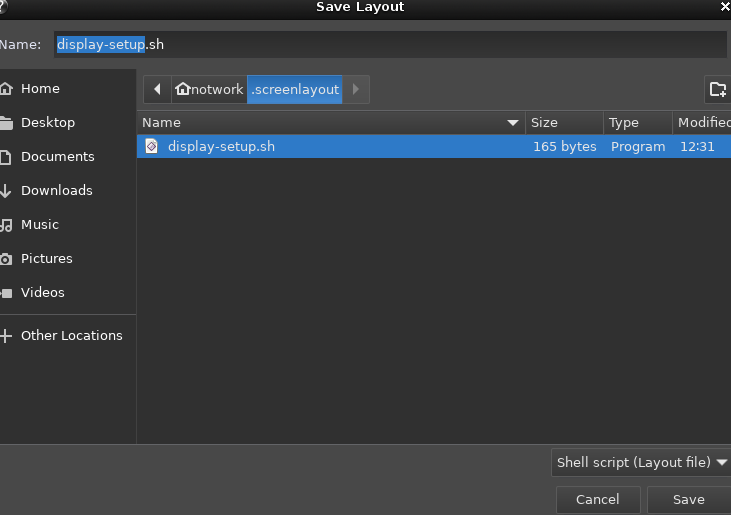Screen dimensions: 731x515
Task: Click the Downloads arrow icon in sidebar
Action: 6,191
